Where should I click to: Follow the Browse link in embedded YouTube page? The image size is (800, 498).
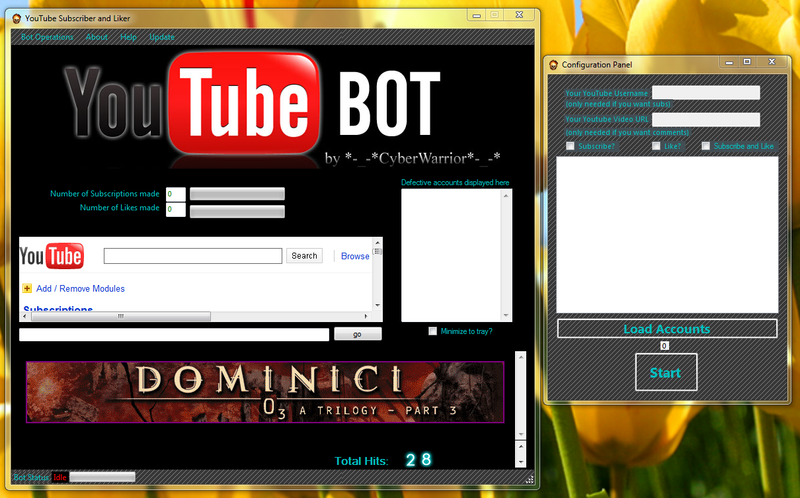tap(355, 256)
